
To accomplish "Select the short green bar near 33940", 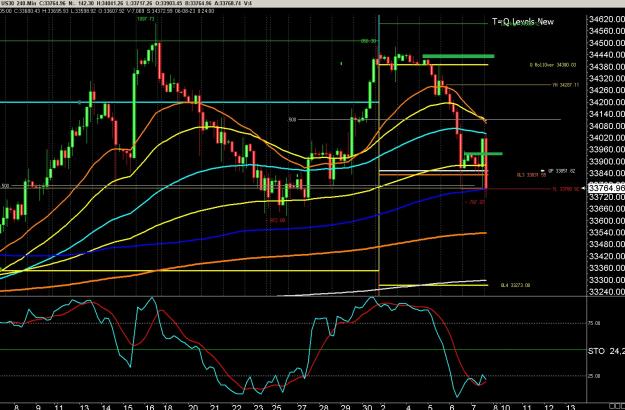I will pos(483,153).
